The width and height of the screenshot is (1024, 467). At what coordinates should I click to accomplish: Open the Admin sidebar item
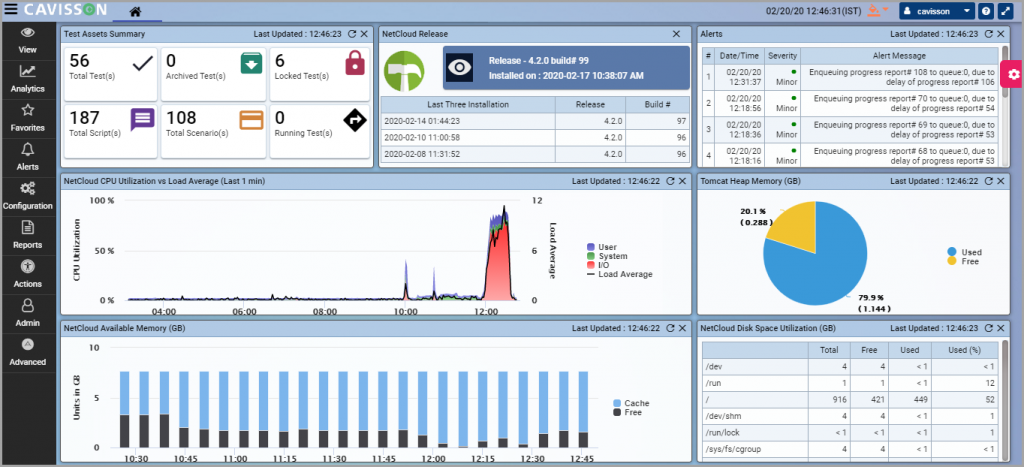pos(27,314)
